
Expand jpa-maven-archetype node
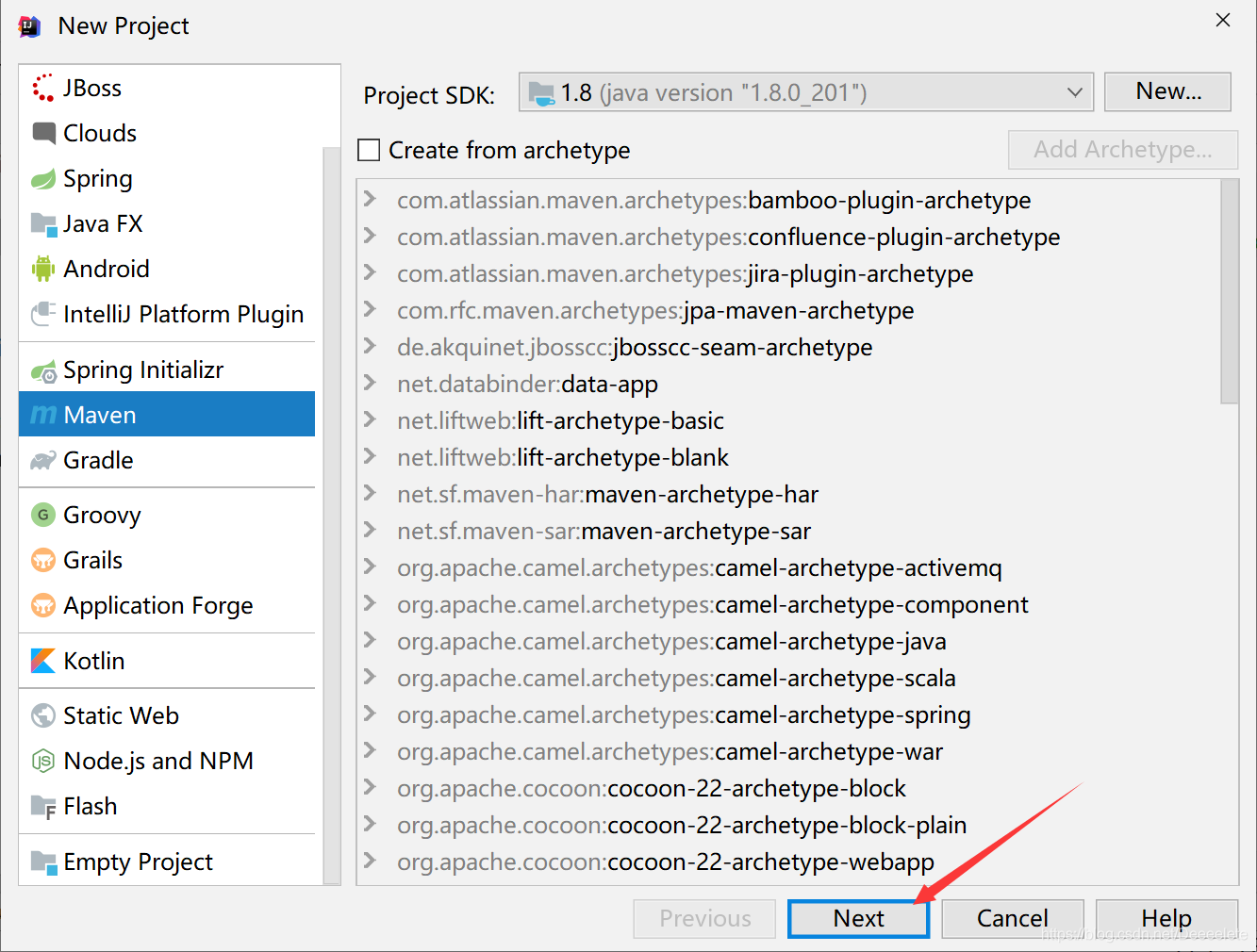[x=370, y=309]
